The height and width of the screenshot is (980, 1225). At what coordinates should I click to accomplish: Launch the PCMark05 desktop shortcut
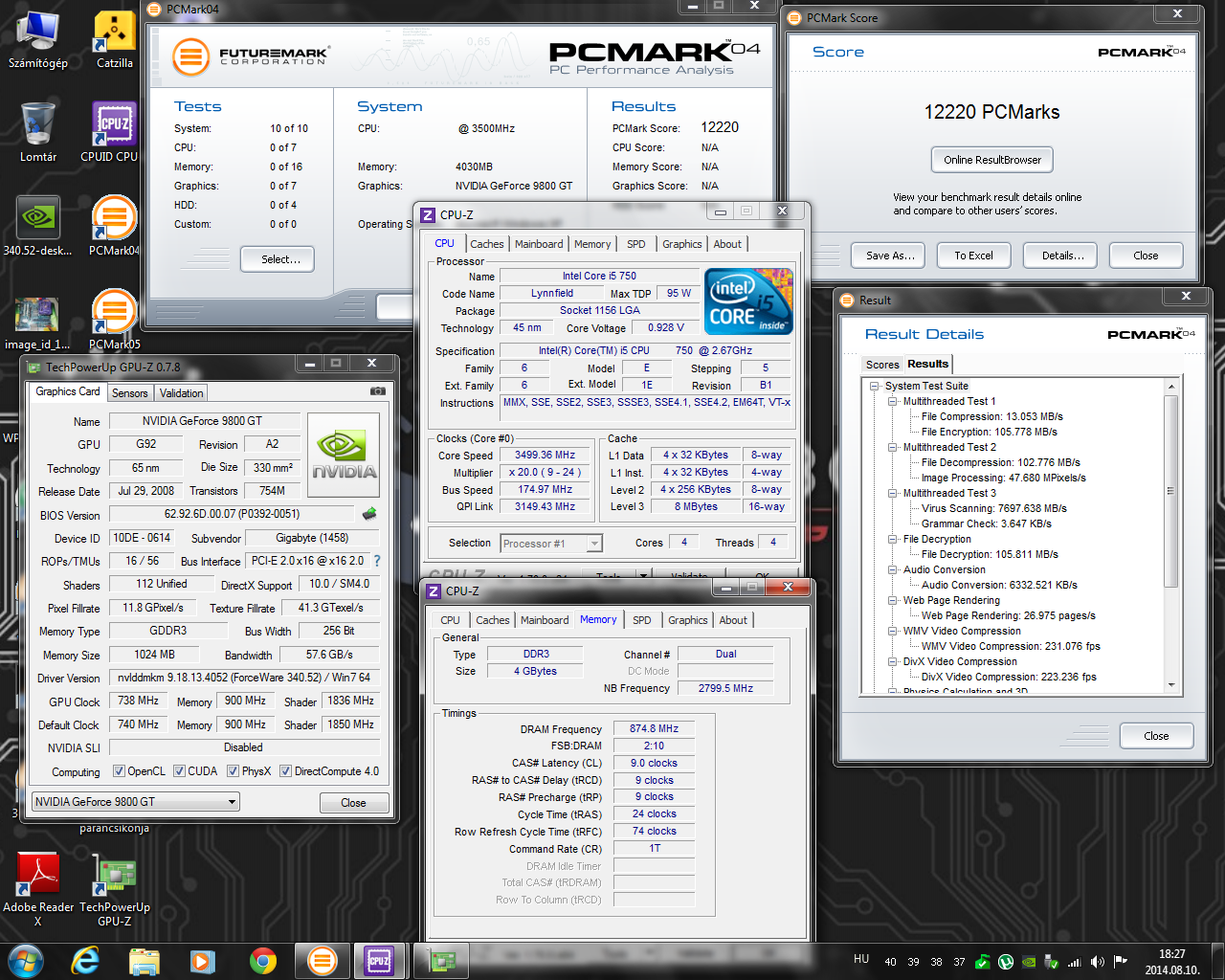pyautogui.click(x=114, y=320)
